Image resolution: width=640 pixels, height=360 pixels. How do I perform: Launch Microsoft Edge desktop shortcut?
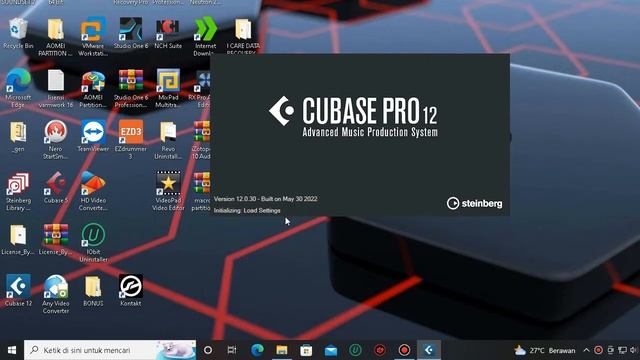coord(18,87)
